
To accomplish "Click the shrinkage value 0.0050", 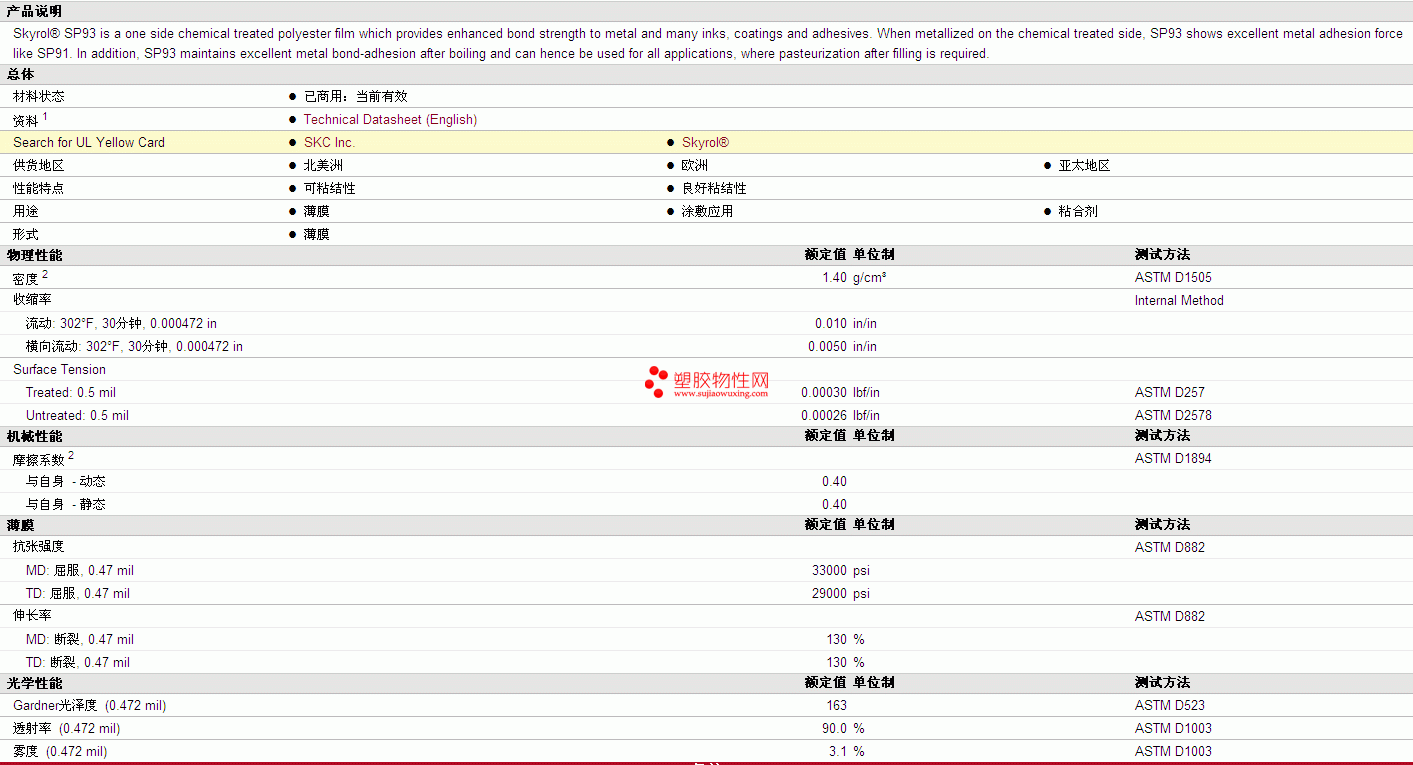I will click(x=828, y=346).
